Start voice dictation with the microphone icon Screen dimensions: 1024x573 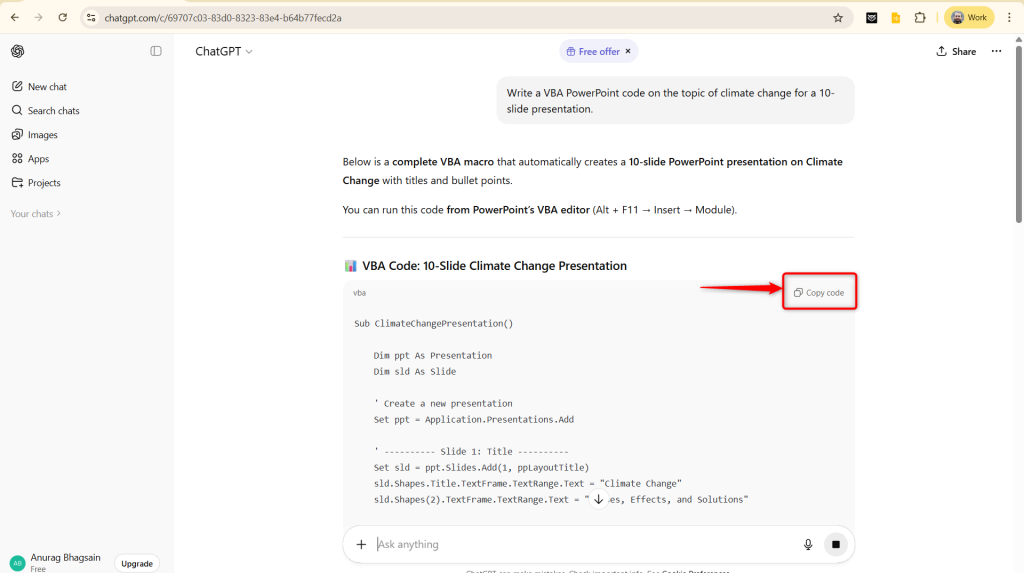808,544
